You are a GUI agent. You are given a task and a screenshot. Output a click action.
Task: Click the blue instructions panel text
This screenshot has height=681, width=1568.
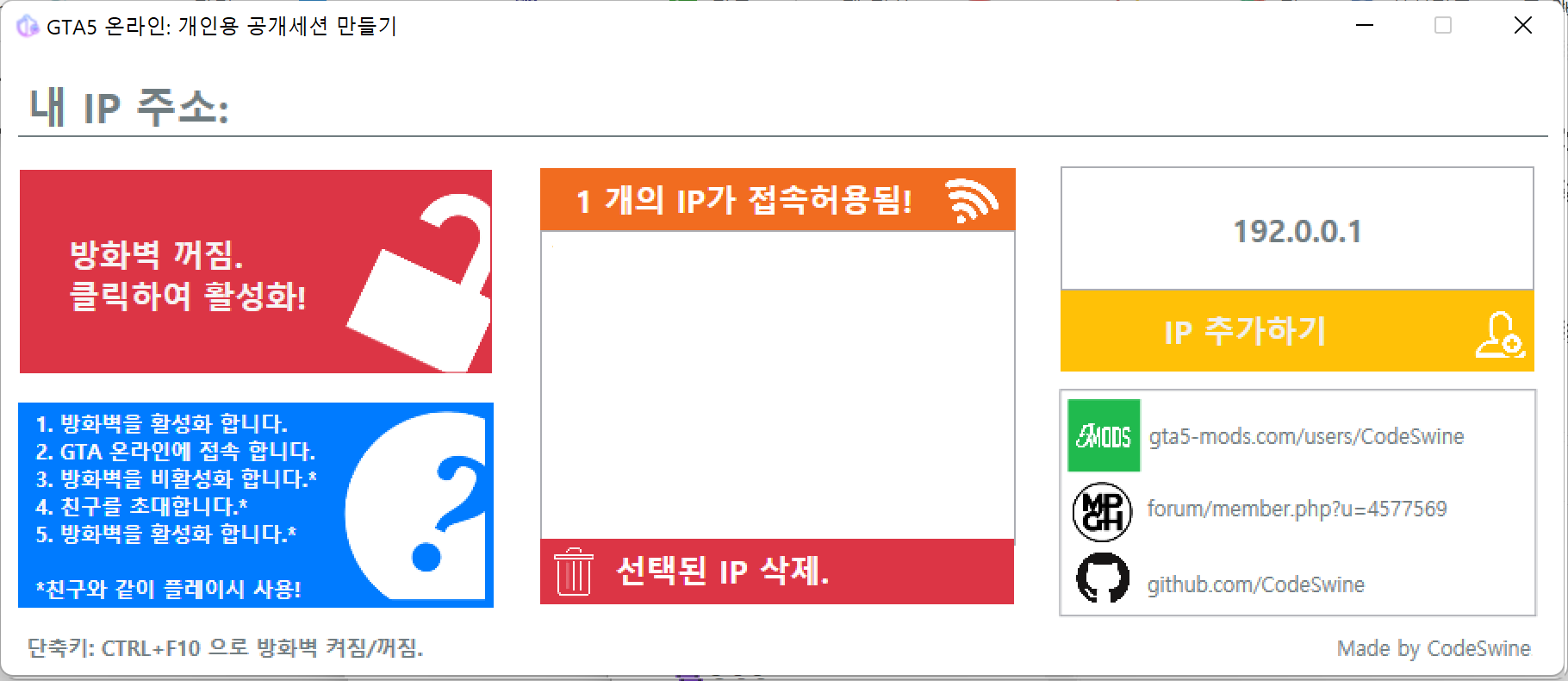click(176, 505)
